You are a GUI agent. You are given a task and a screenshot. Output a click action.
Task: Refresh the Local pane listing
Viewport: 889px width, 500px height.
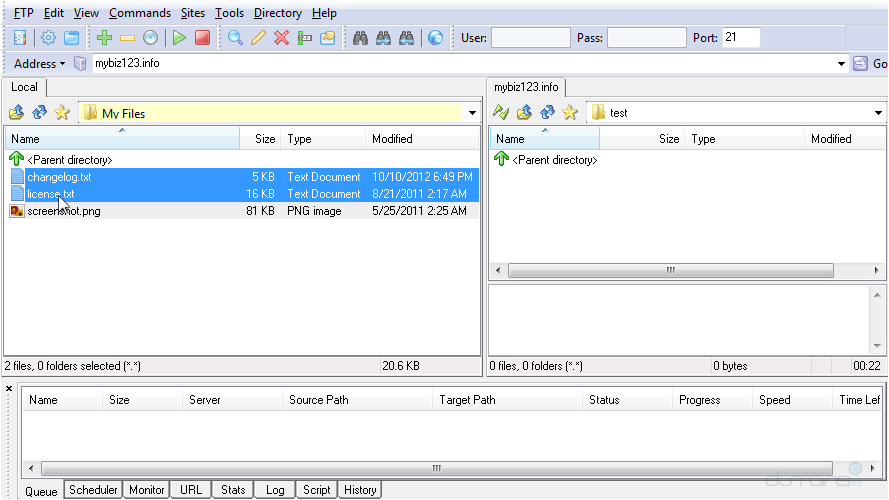[x=39, y=112]
